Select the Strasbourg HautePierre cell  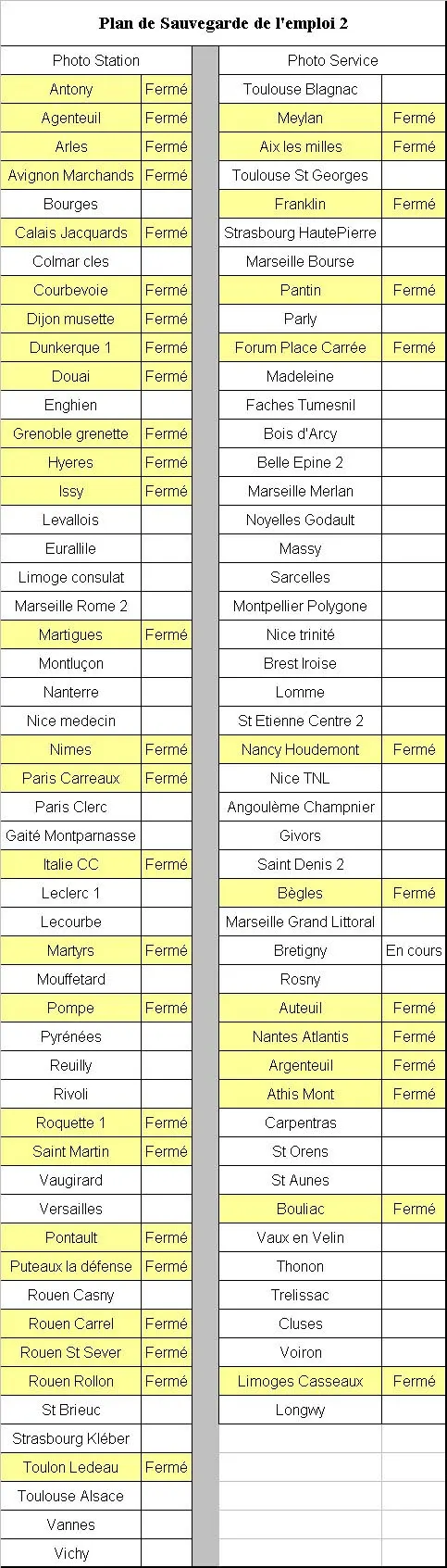[x=300, y=232]
